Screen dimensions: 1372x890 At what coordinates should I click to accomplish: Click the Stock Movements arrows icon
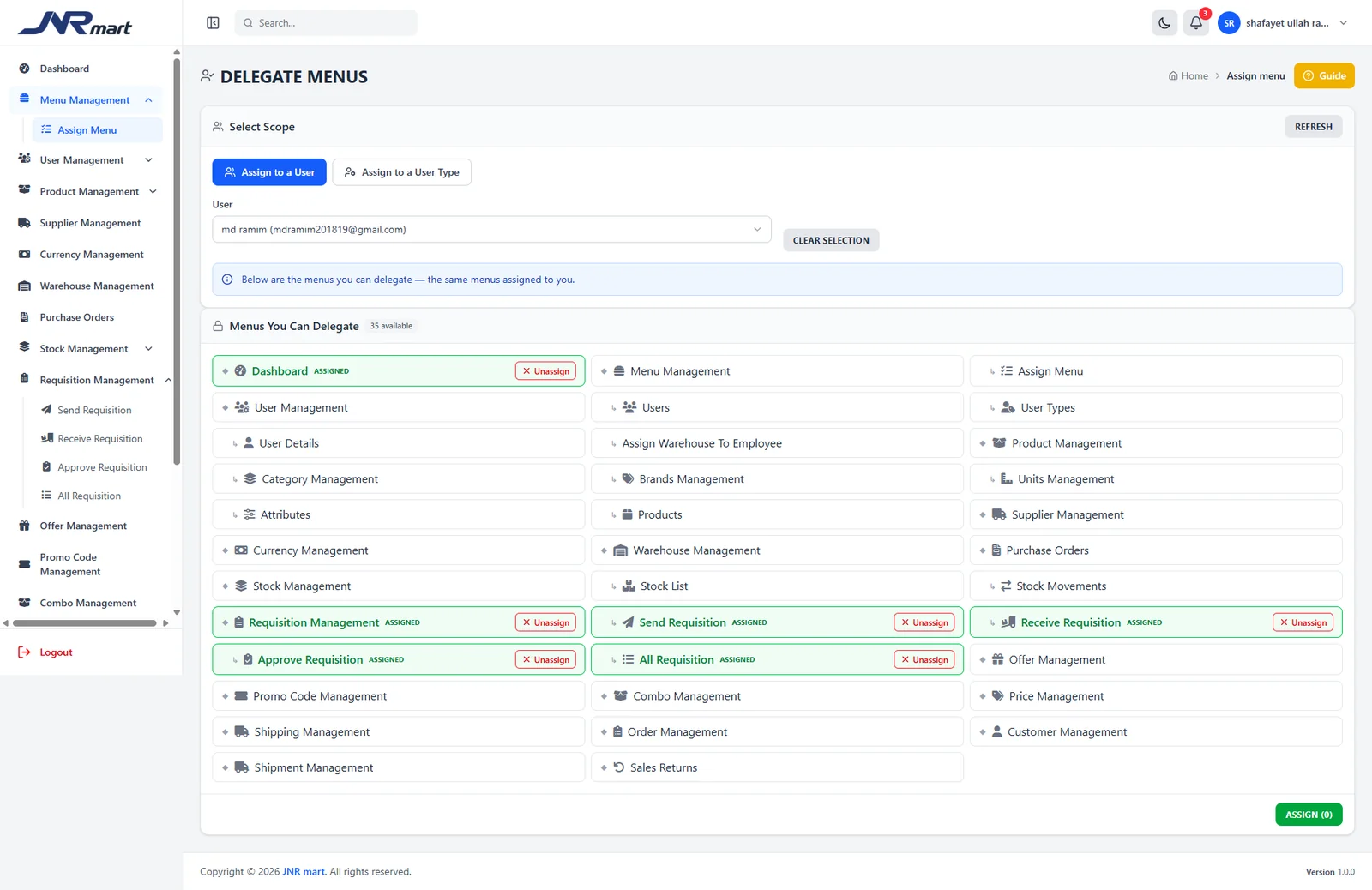point(1006,586)
